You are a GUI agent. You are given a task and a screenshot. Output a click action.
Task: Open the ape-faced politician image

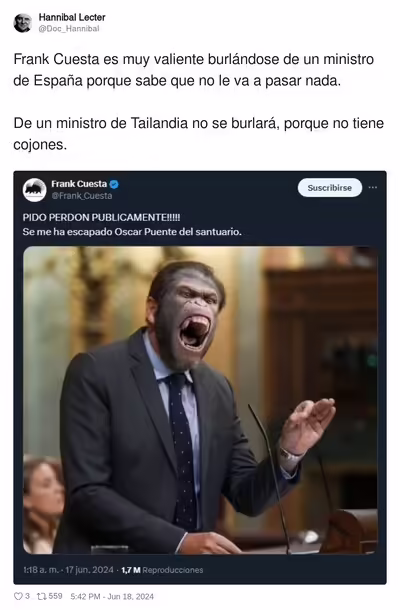coord(200,400)
